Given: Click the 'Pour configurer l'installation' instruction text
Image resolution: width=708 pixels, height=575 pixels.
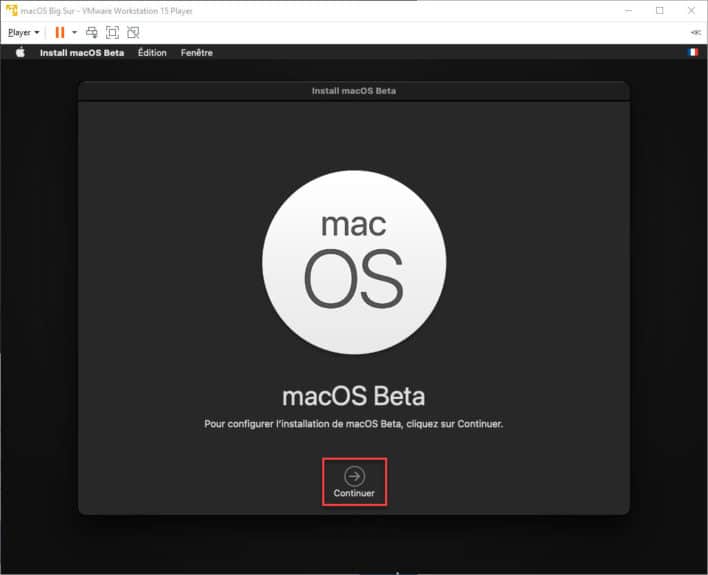Looking at the screenshot, I should (x=354, y=424).
